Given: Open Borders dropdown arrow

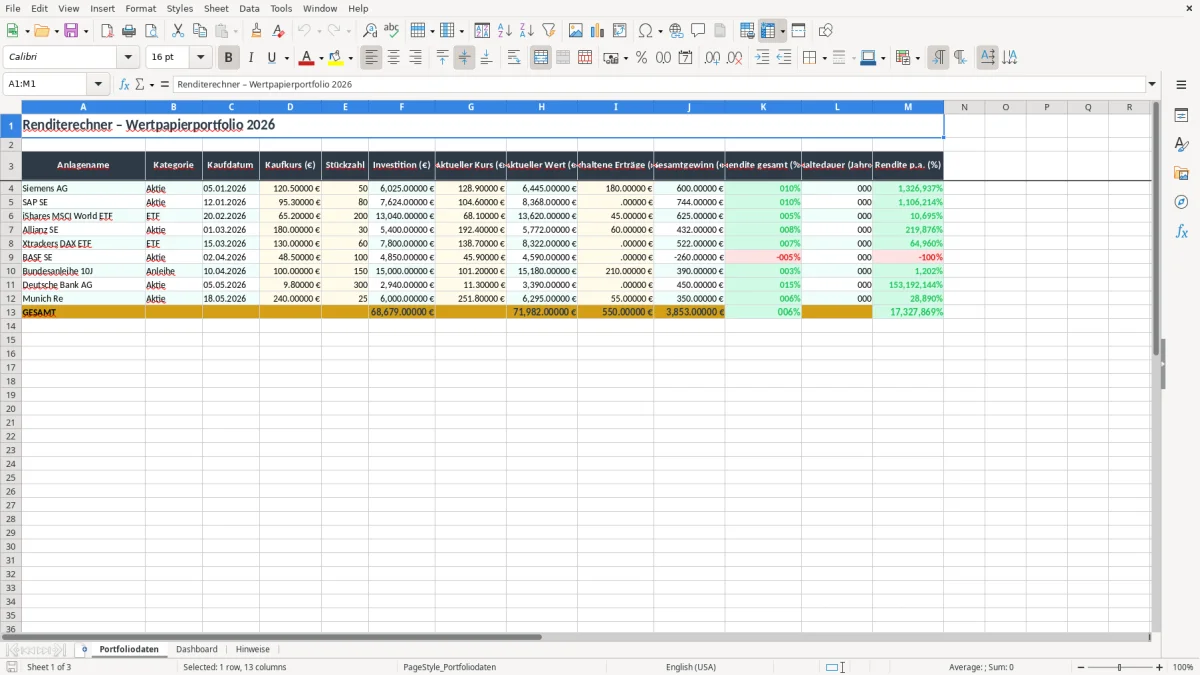Looking at the screenshot, I should pos(823,58).
